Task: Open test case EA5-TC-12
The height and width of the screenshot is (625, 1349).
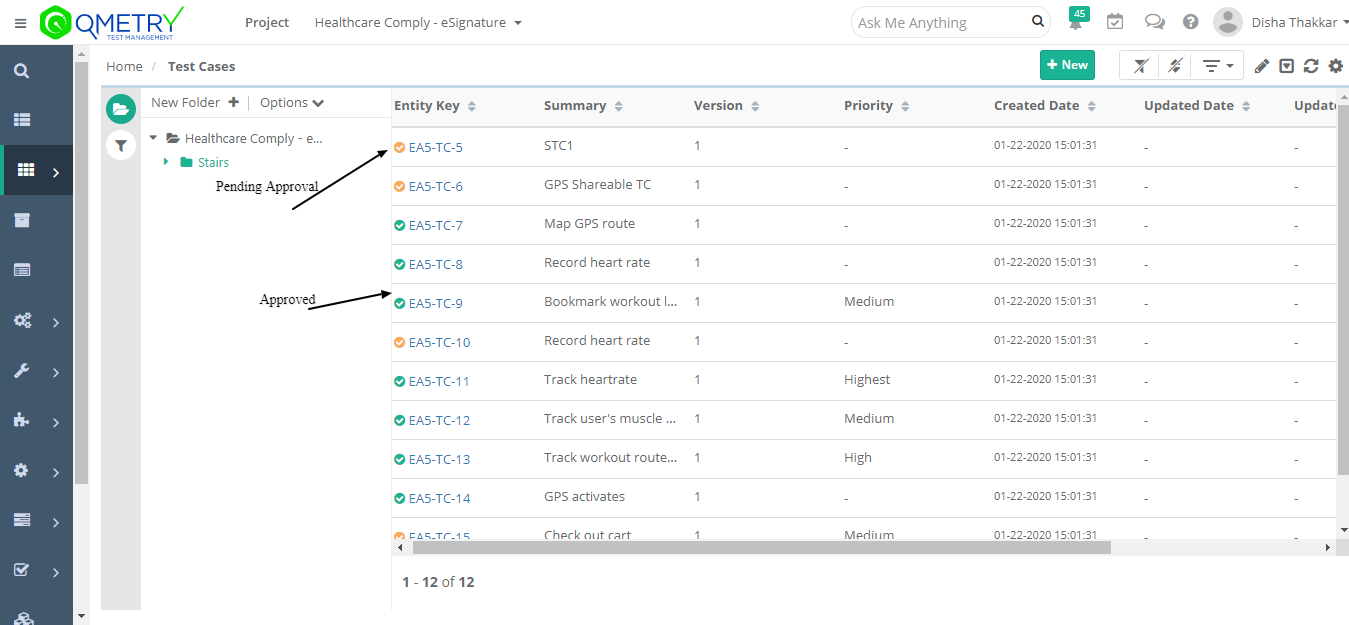Action: click(x=439, y=420)
